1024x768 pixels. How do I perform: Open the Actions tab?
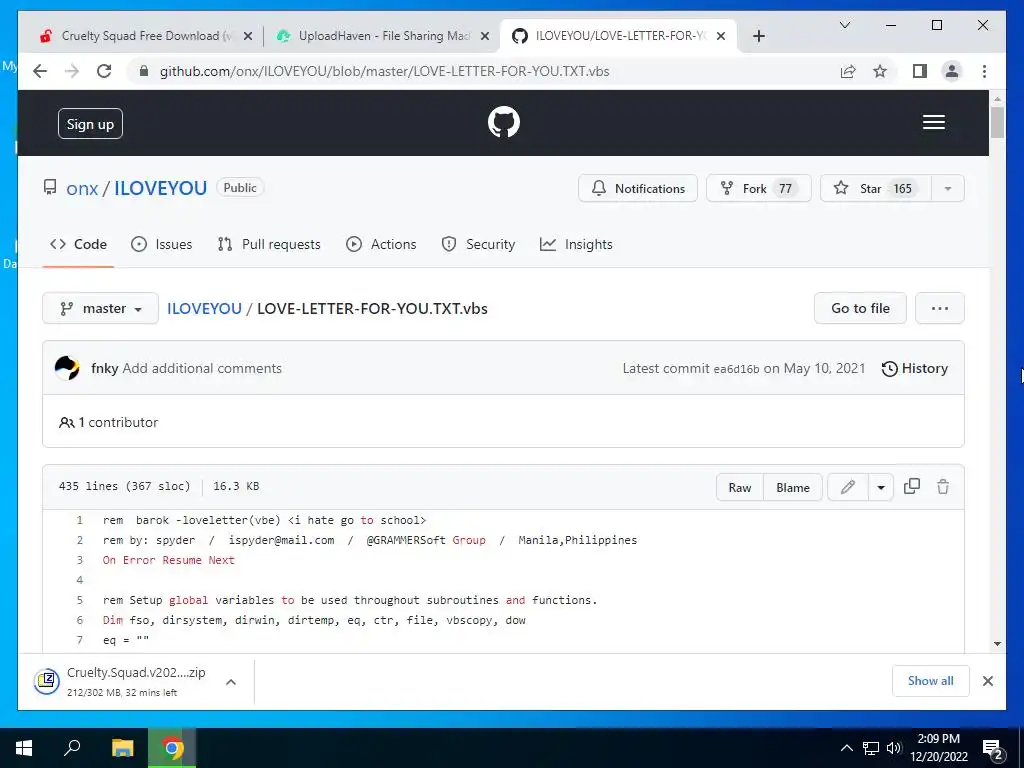(x=381, y=244)
